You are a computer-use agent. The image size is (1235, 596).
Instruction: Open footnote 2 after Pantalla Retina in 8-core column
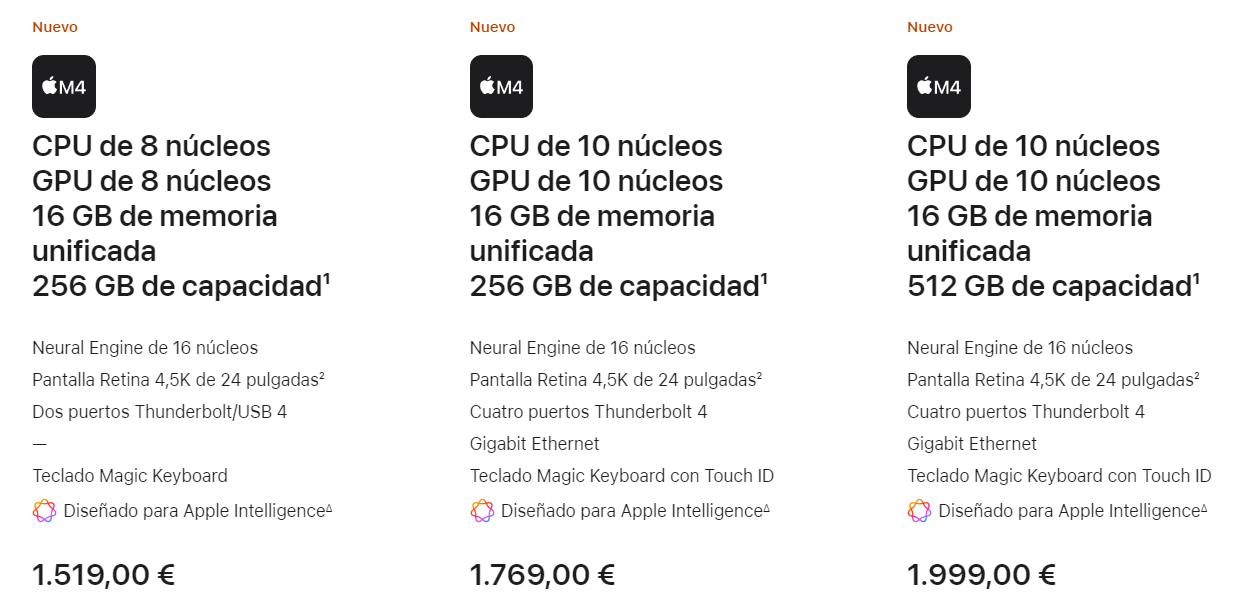(321, 375)
